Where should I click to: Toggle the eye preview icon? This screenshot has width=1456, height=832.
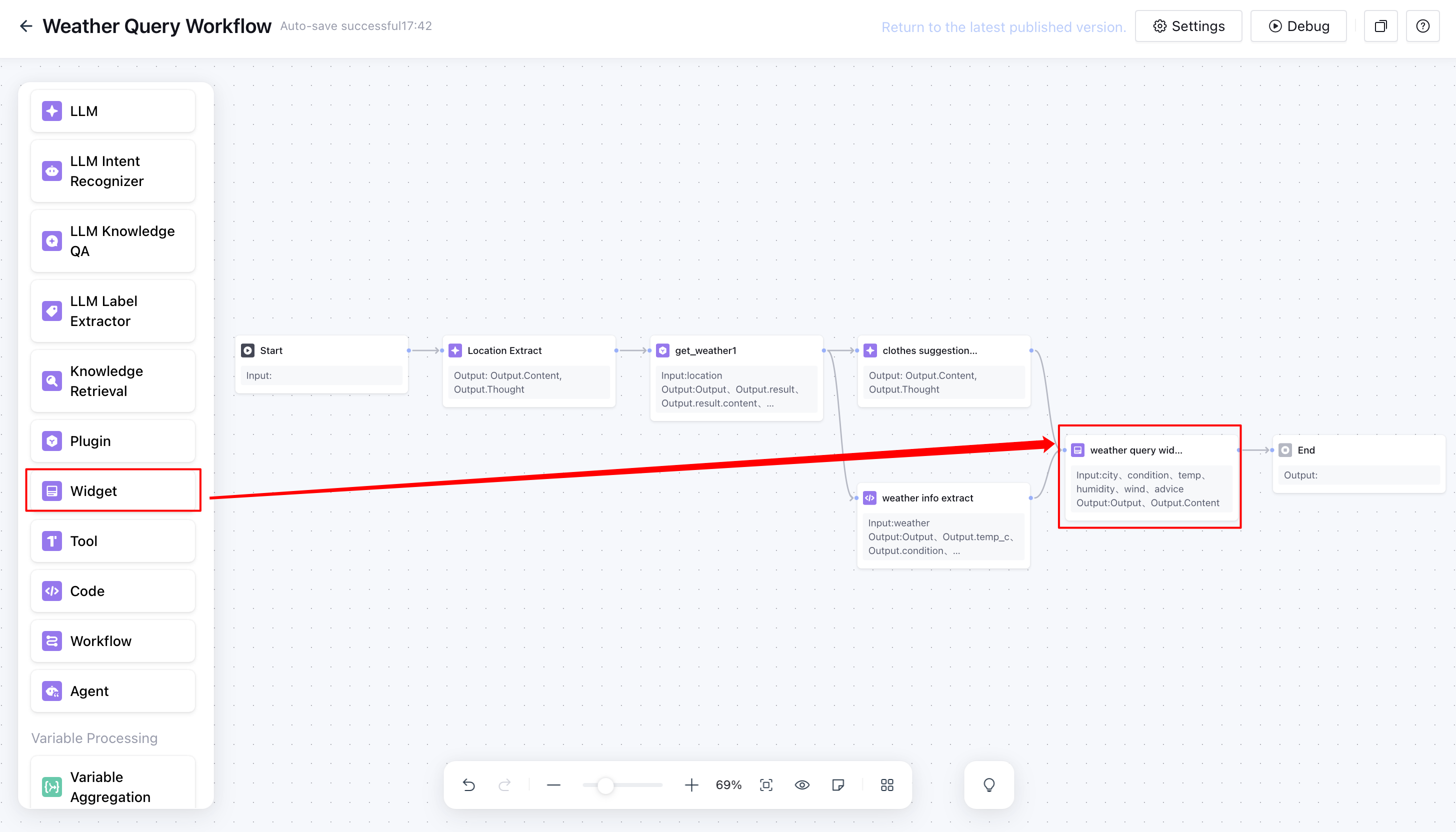pyautogui.click(x=802, y=785)
